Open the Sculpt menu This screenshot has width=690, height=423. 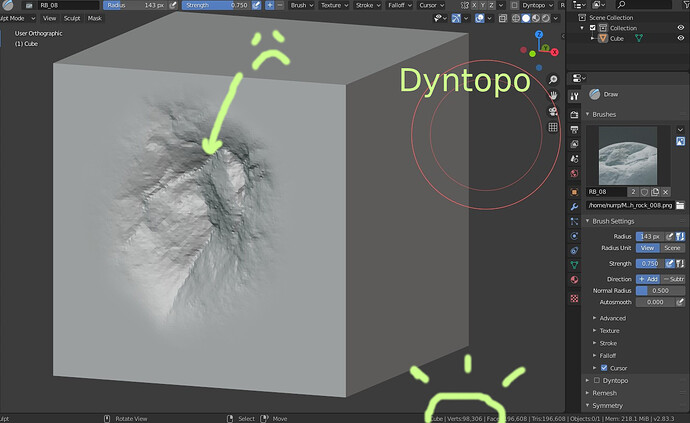tap(72, 18)
